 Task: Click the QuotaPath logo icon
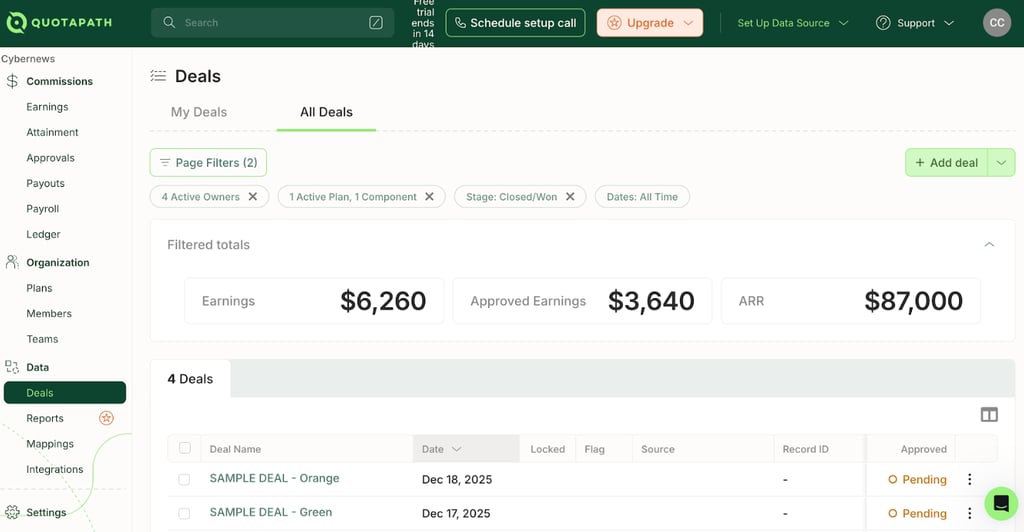[16, 23]
